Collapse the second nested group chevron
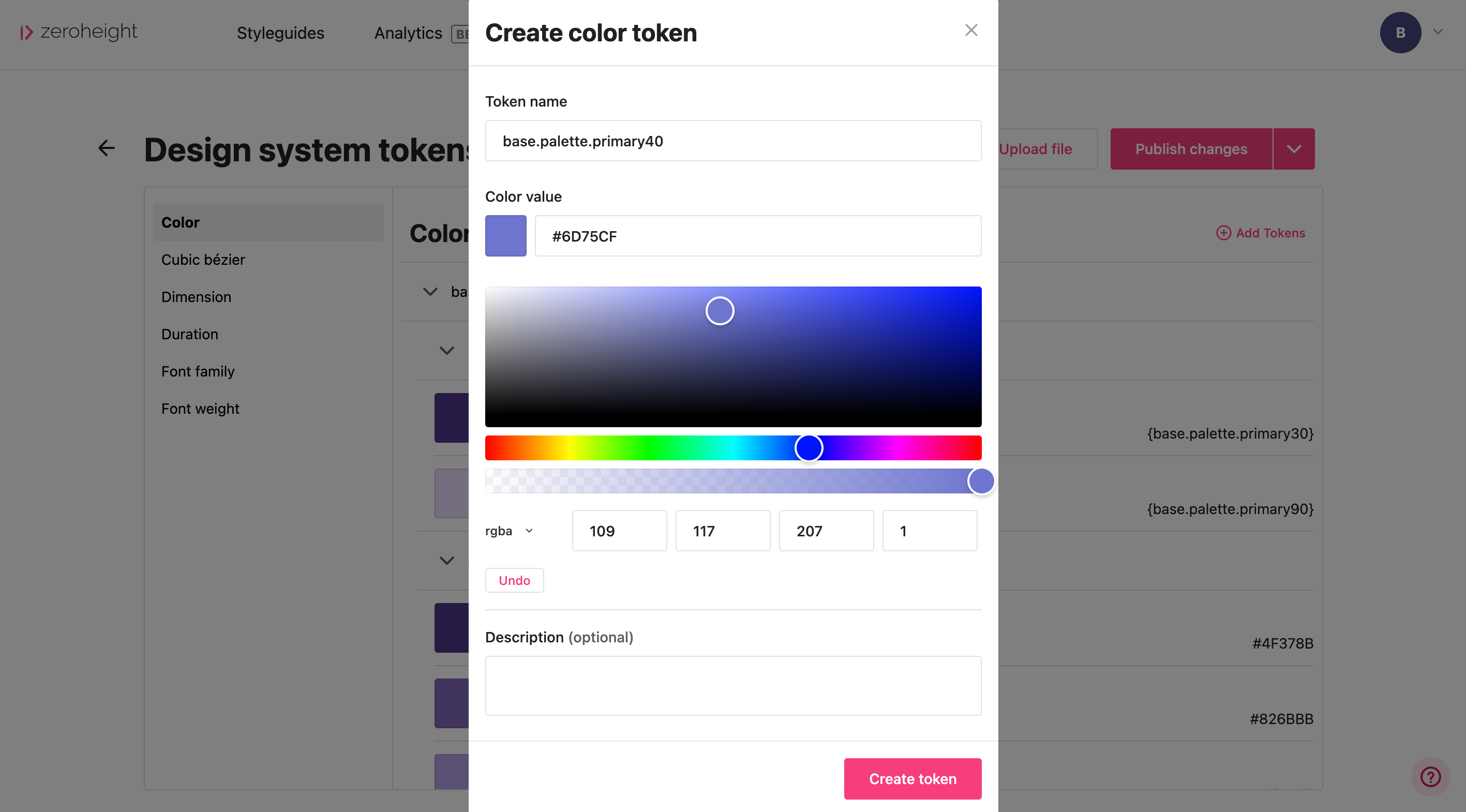The height and width of the screenshot is (812, 1466). pyautogui.click(x=447, y=351)
